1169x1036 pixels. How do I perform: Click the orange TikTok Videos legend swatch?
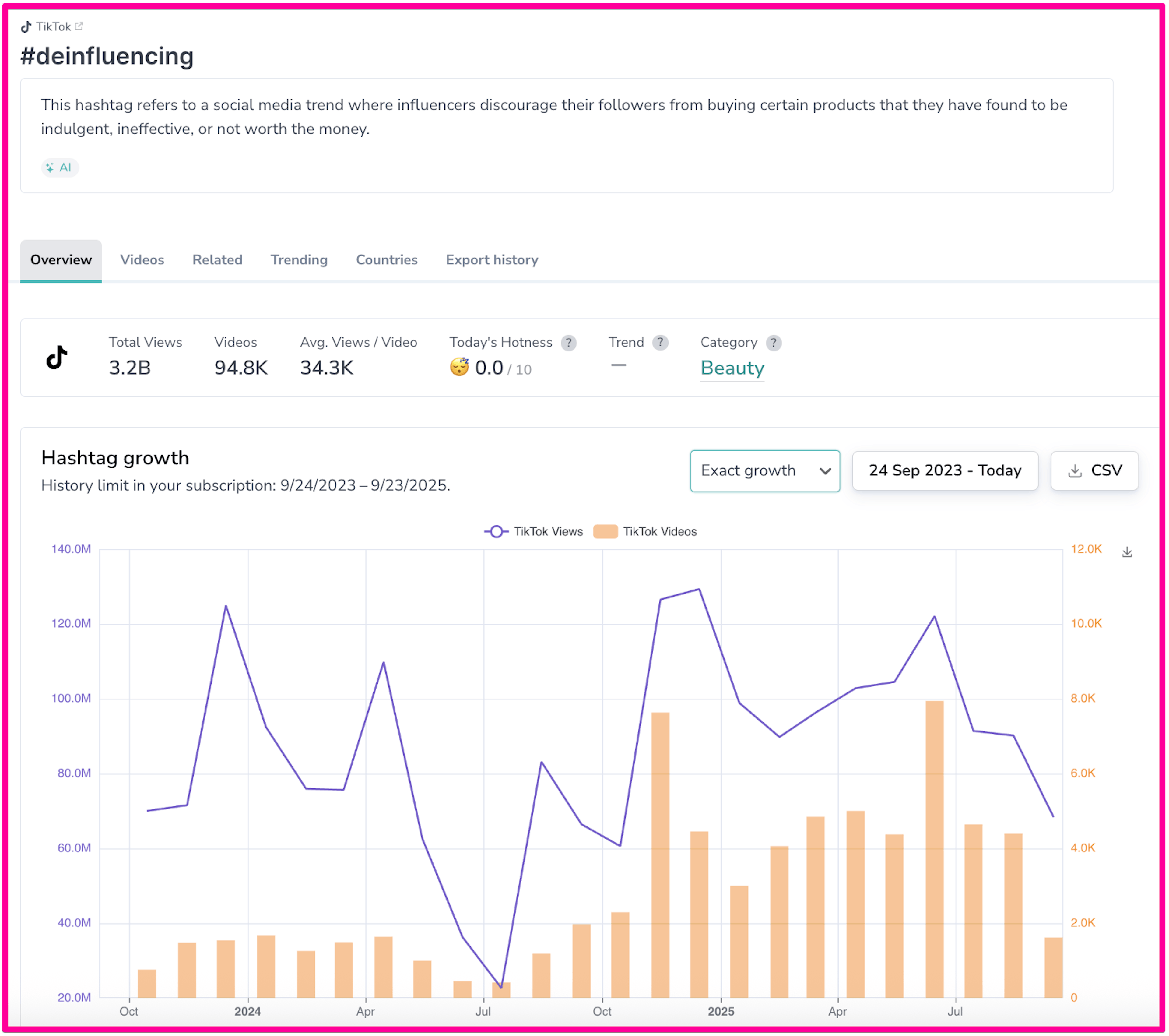tap(605, 531)
